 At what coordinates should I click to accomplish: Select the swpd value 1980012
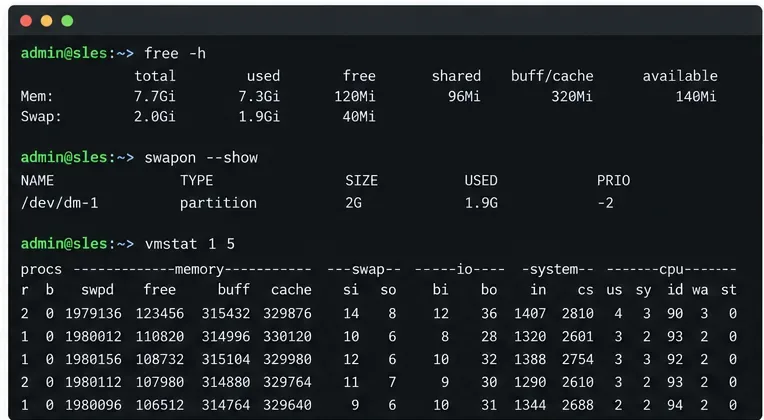point(94,337)
